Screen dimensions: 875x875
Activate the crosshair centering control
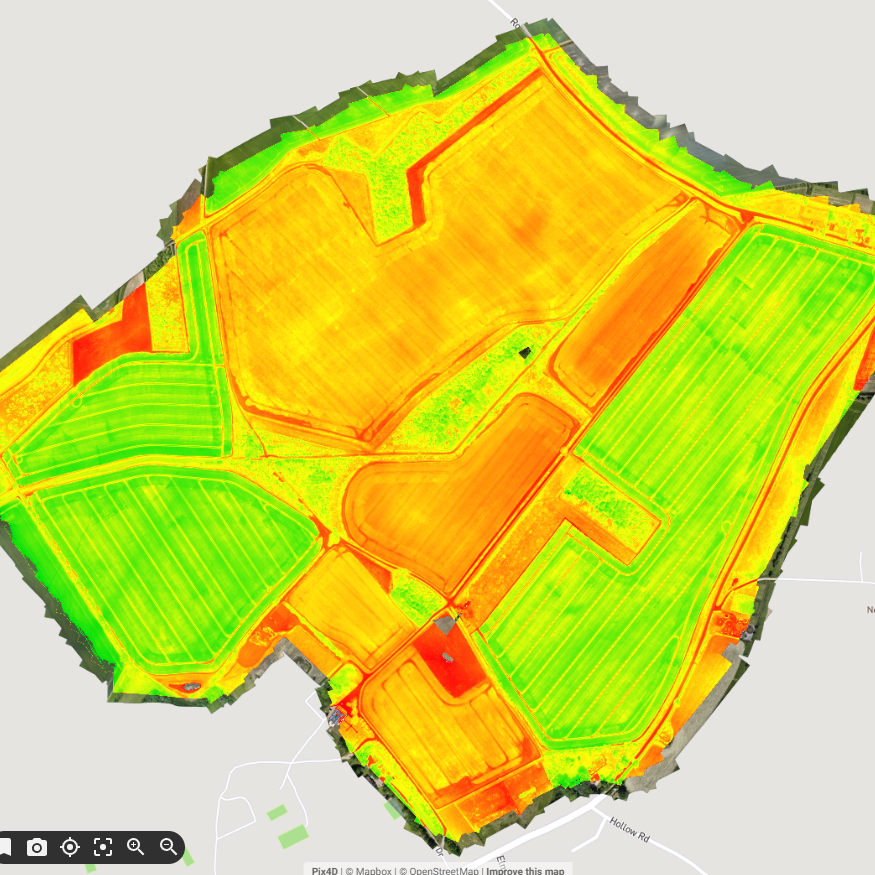tap(69, 847)
